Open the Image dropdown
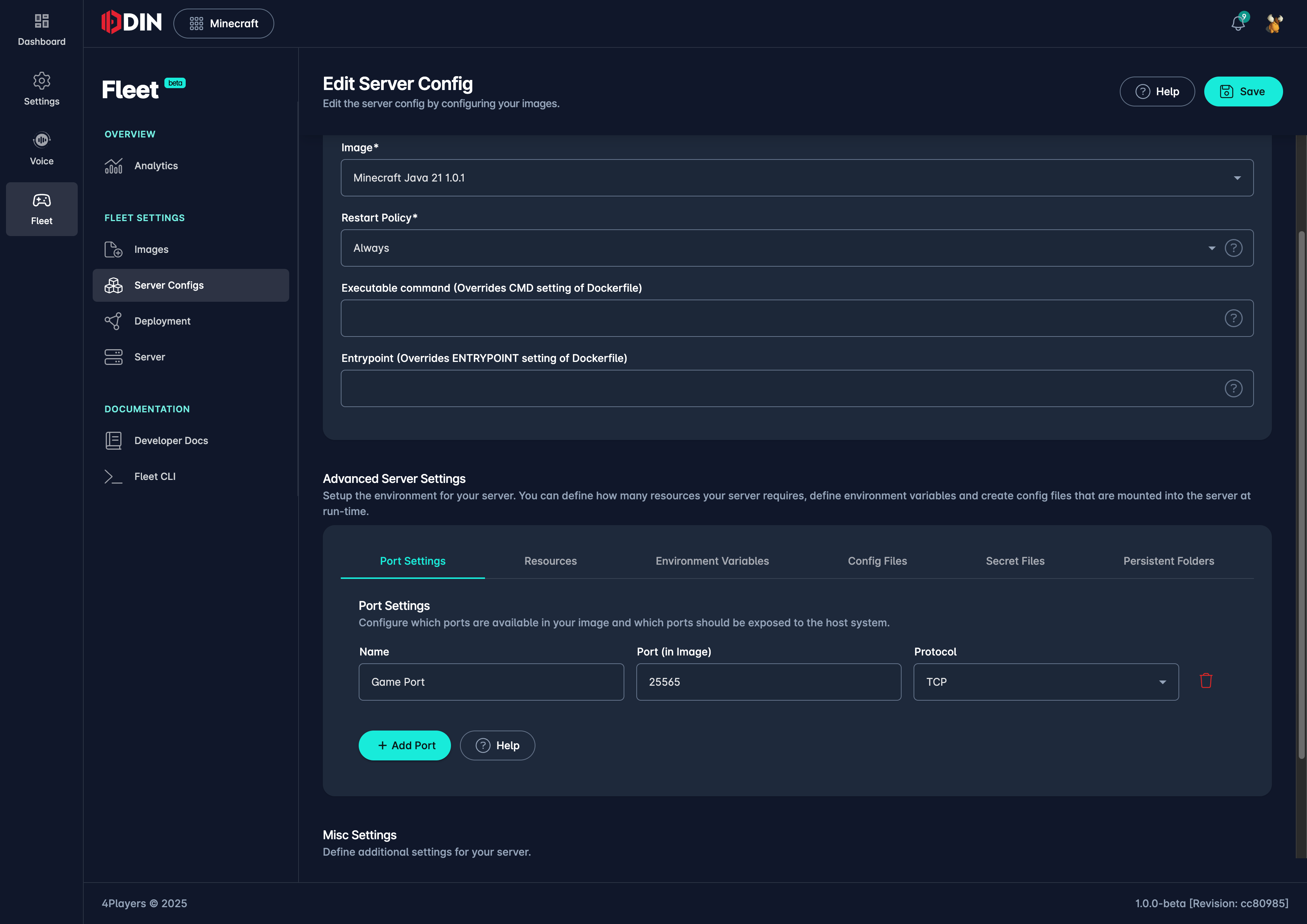 (x=797, y=177)
